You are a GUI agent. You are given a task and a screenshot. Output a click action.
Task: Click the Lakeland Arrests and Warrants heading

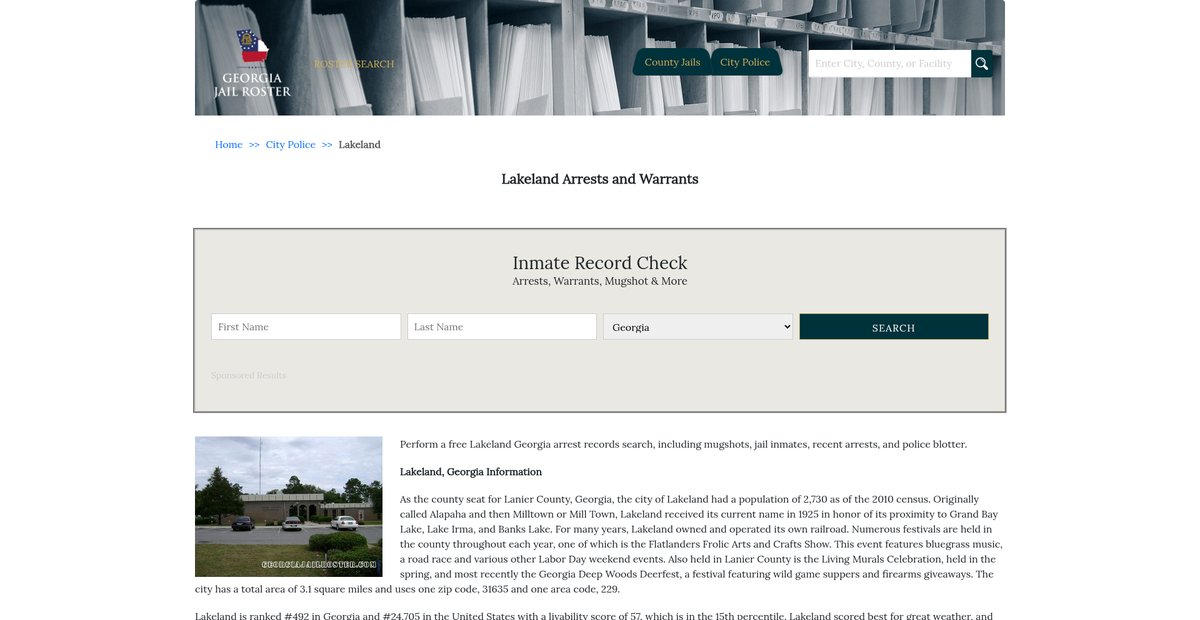(x=599, y=179)
